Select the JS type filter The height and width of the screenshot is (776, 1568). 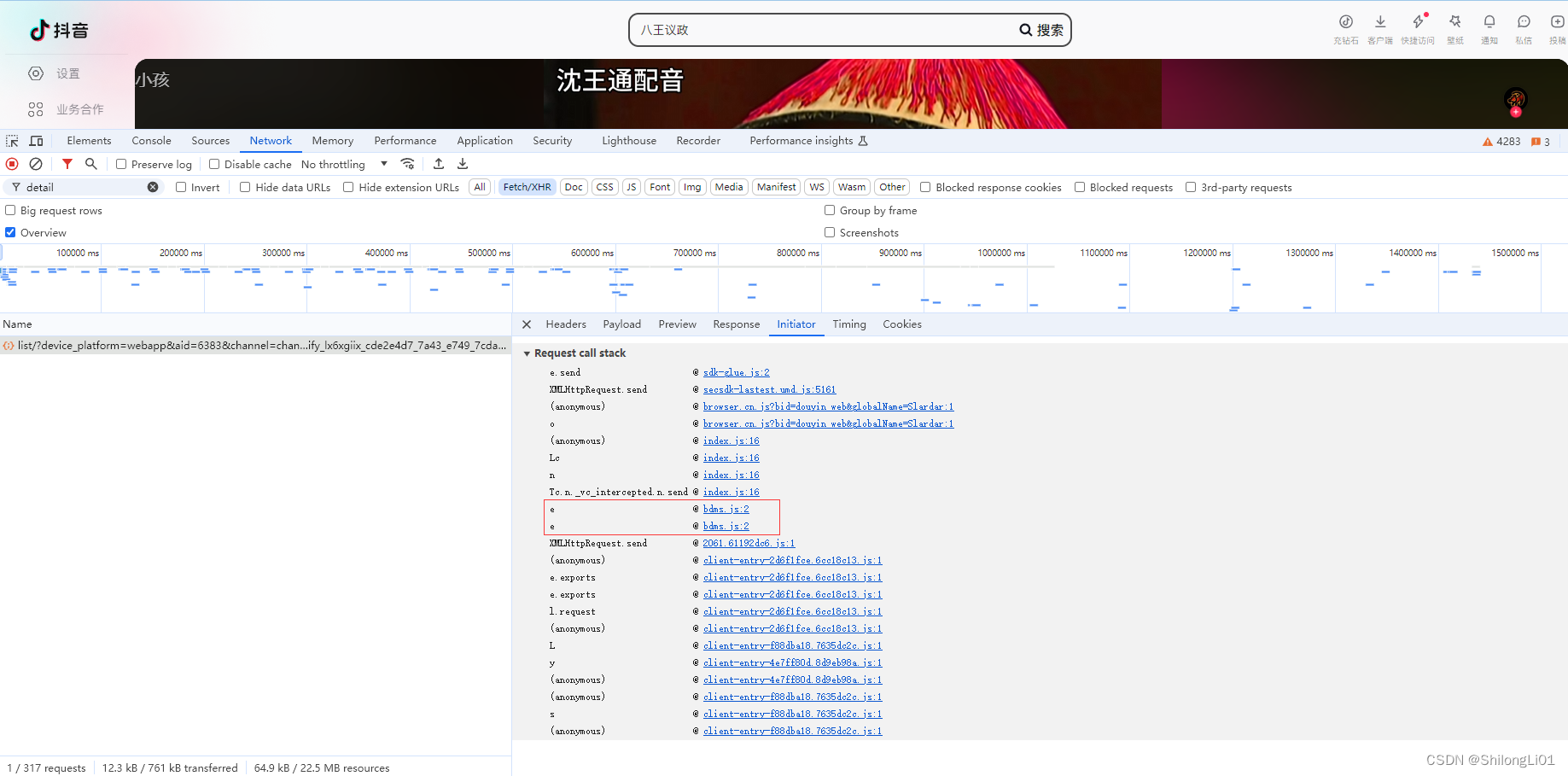631,187
